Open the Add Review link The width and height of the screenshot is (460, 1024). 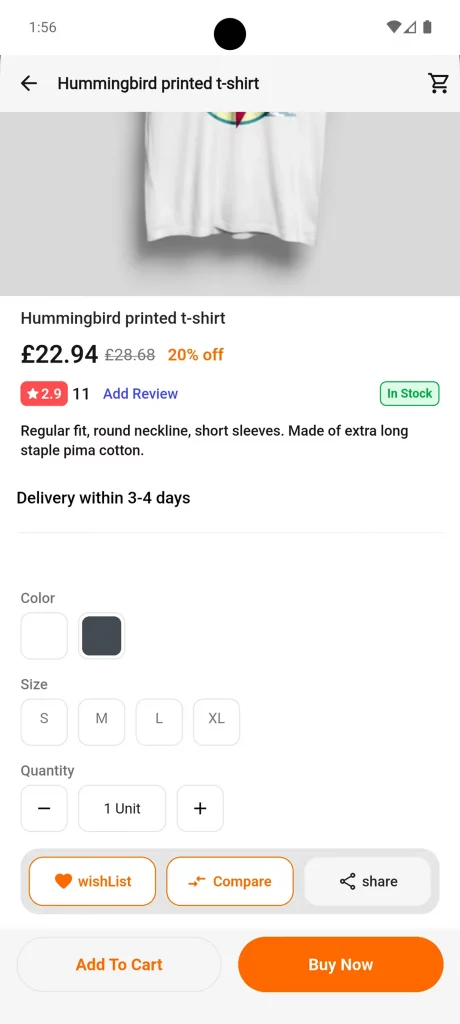coord(140,393)
